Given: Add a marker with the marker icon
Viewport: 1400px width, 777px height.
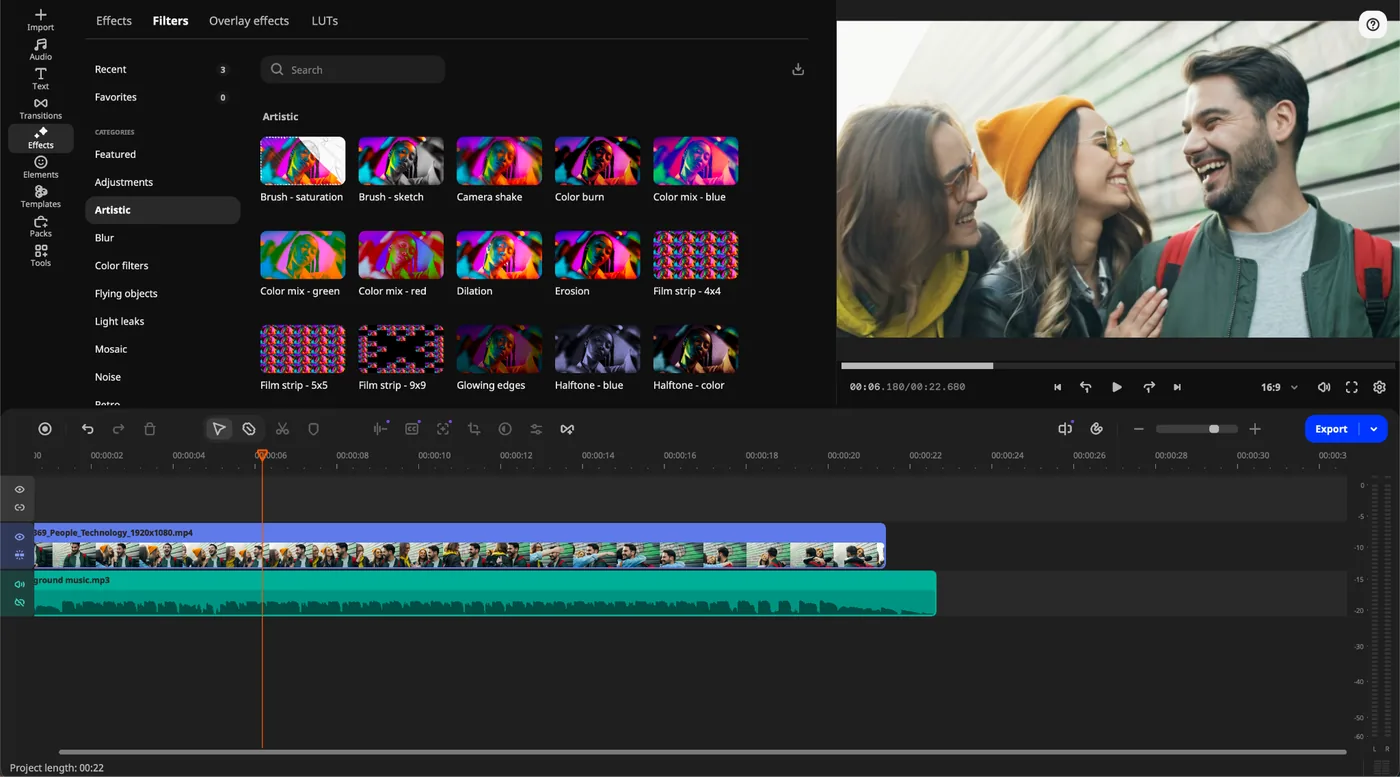Looking at the screenshot, I should click(x=313, y=429).
